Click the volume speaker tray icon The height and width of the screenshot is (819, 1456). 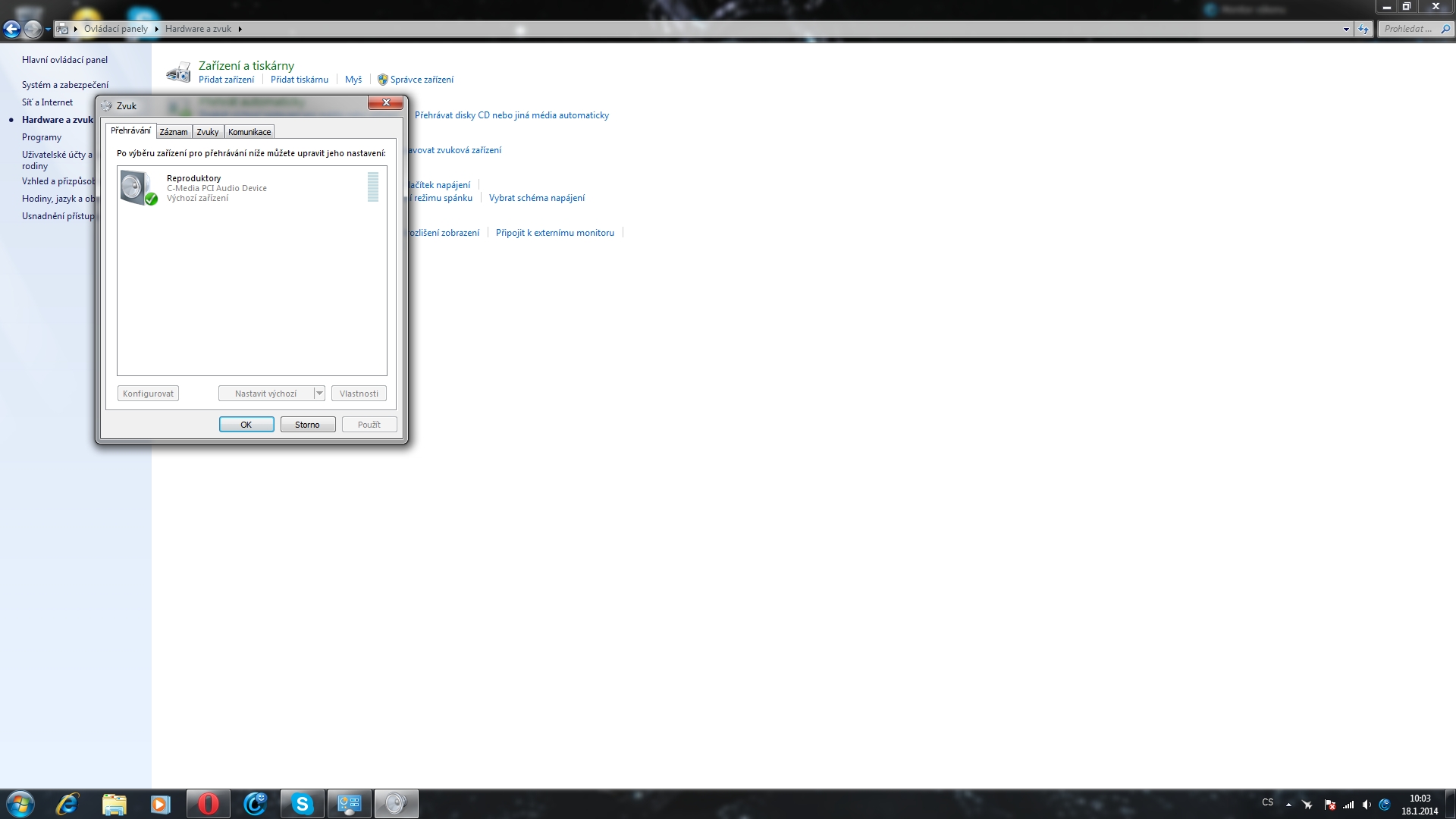pos(1367,805)
